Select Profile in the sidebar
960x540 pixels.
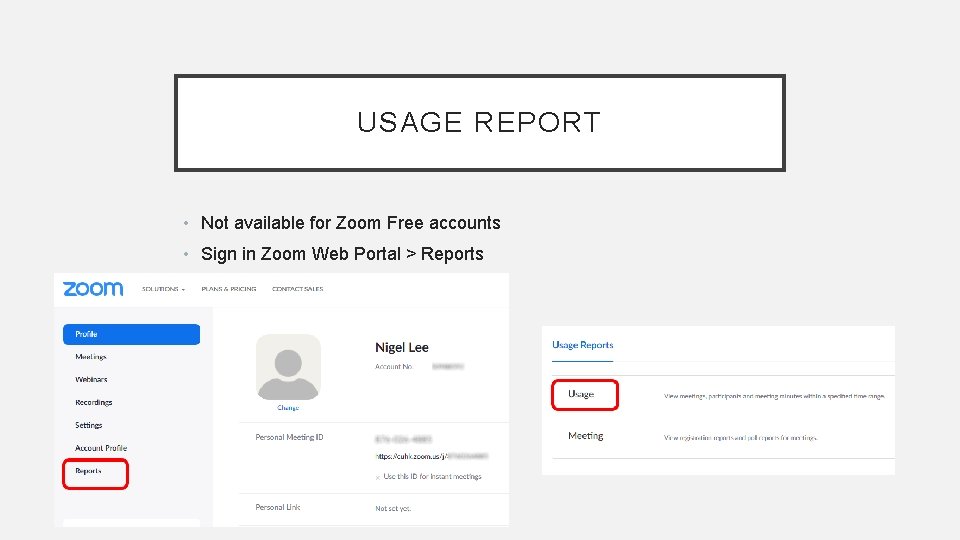coord(131,334)
